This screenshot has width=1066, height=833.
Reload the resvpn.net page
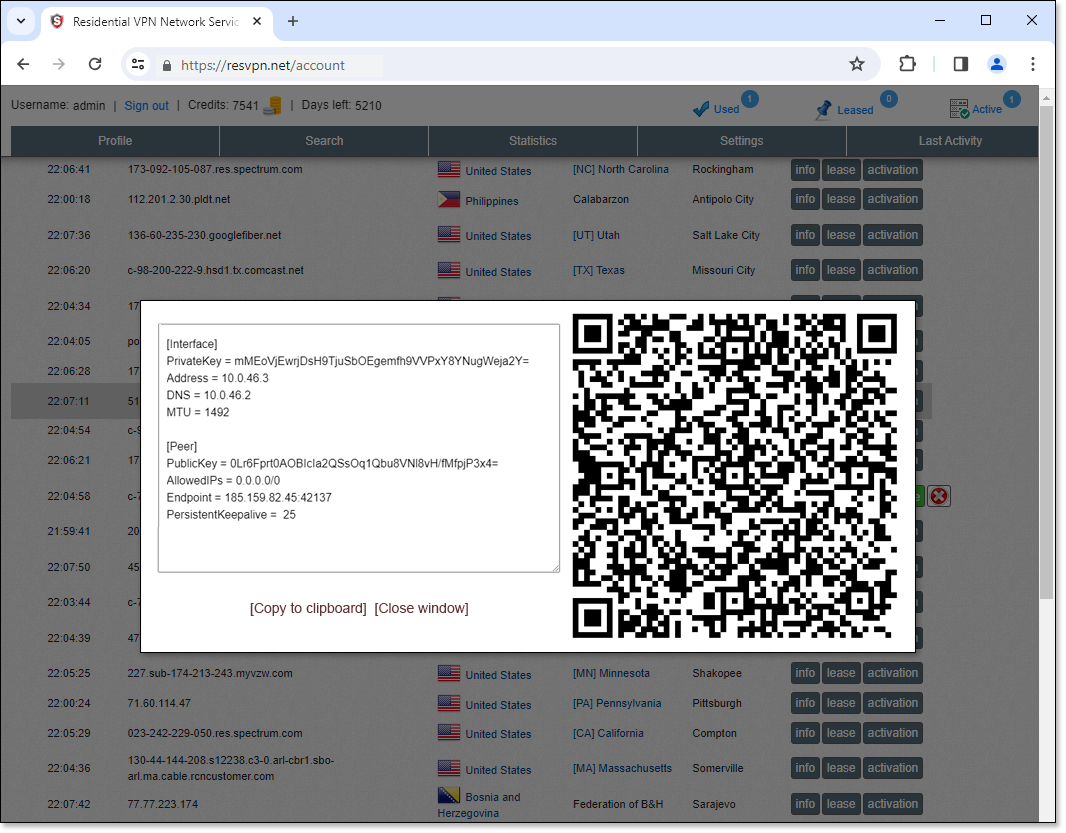click(95, 65)
